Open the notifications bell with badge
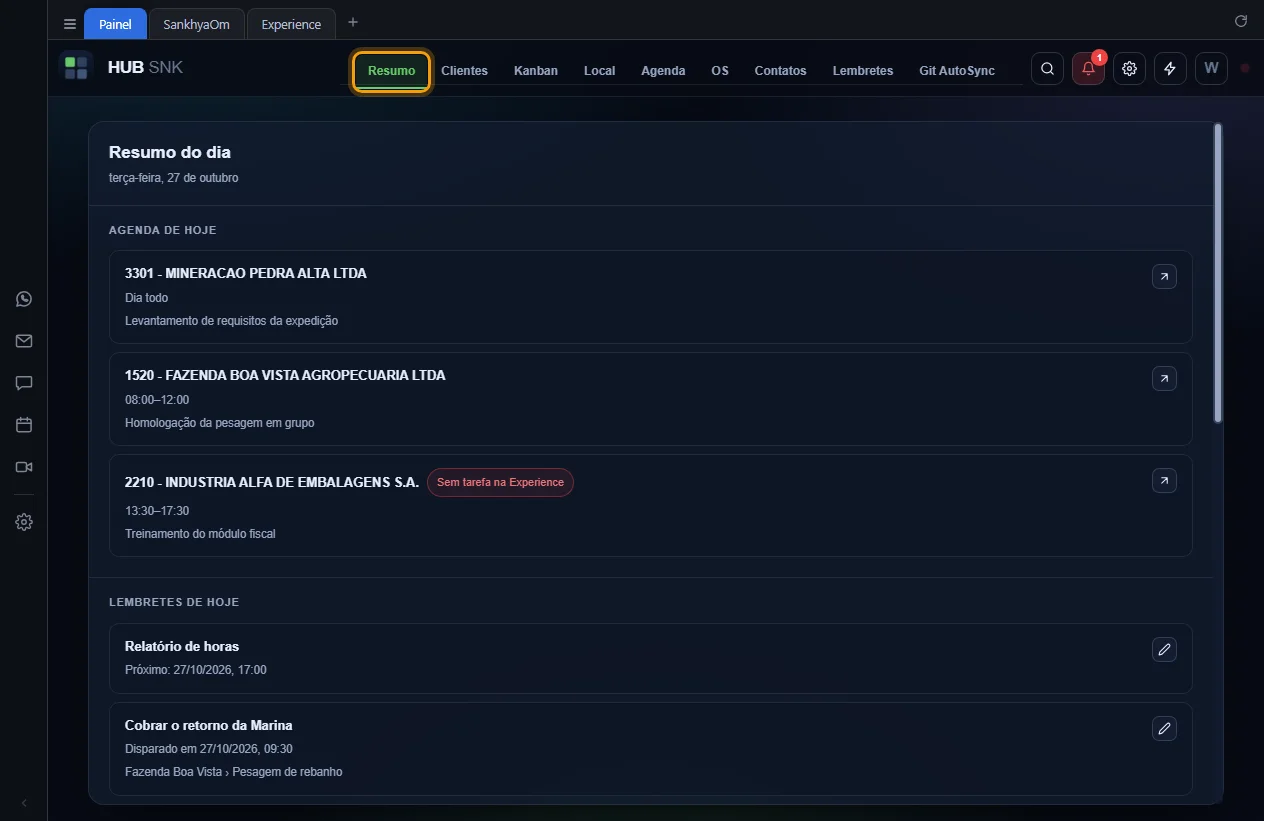 click(x=1089, y=68)
